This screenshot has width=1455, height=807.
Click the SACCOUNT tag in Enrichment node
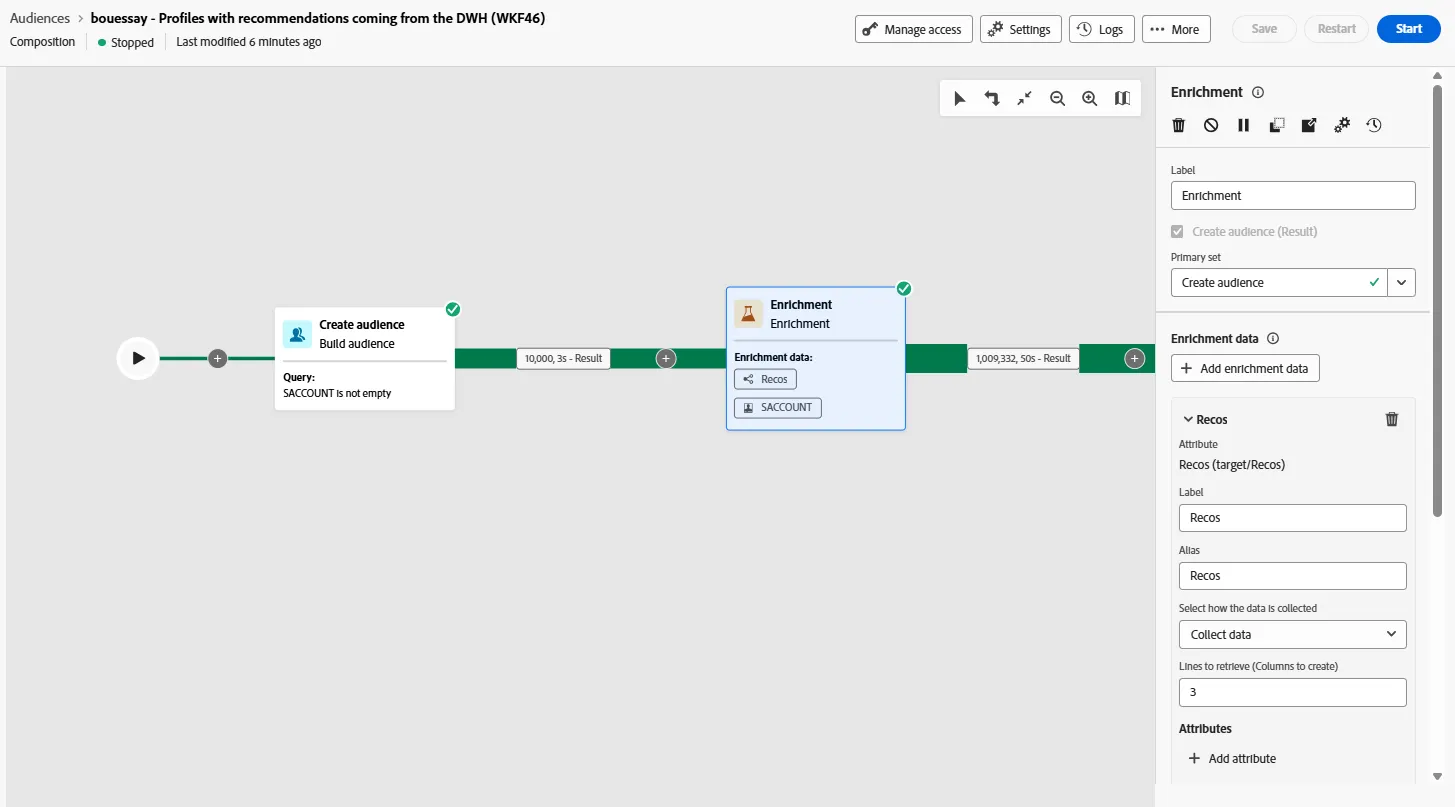[x=778, y=408]
